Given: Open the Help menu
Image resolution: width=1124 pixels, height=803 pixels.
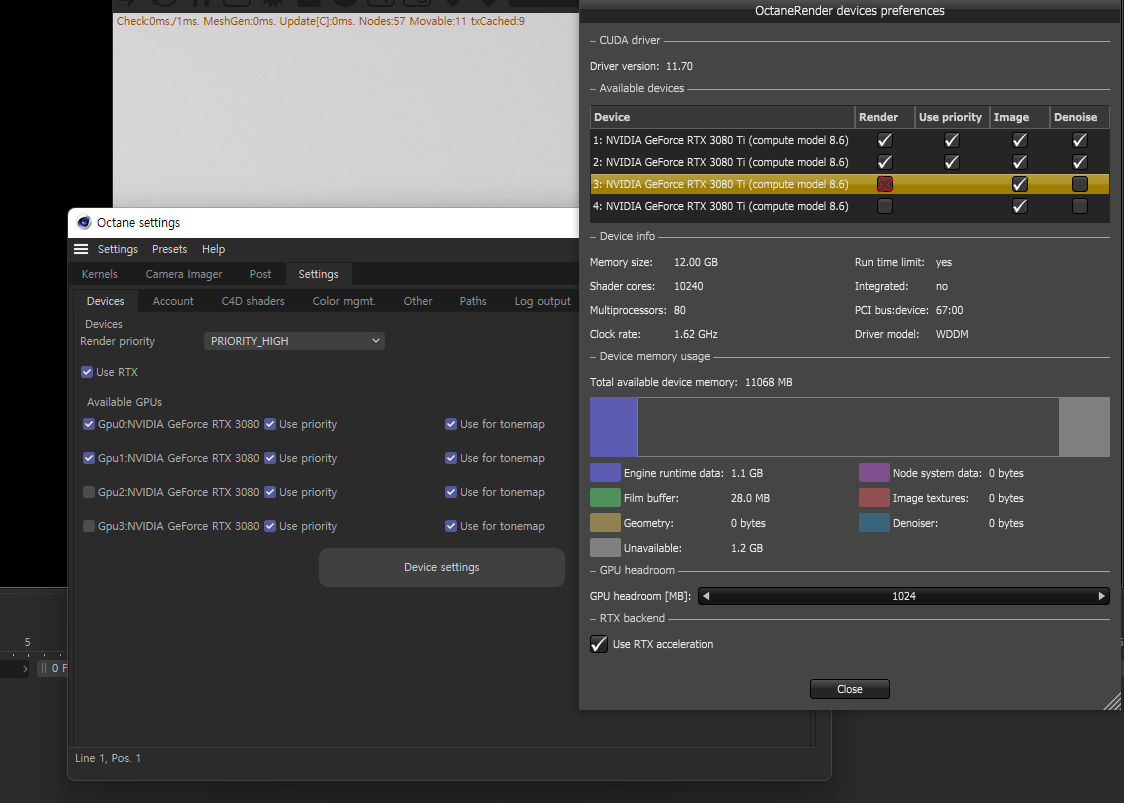Looking at the screenshot, I should (213, 249).
